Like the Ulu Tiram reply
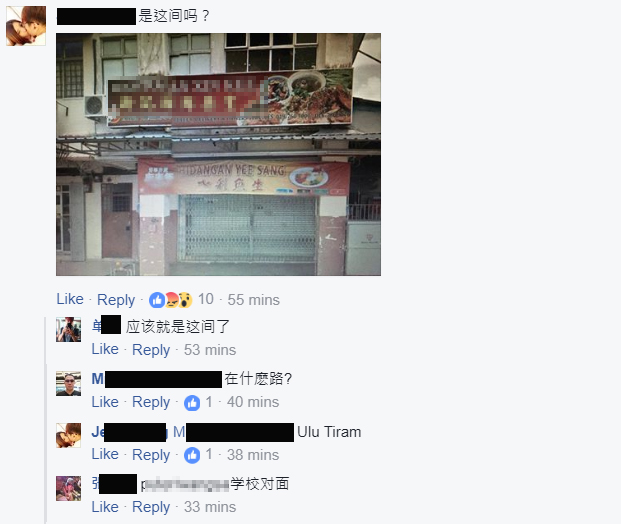Viewport: 621px width, 524px height. coord(105,454)
